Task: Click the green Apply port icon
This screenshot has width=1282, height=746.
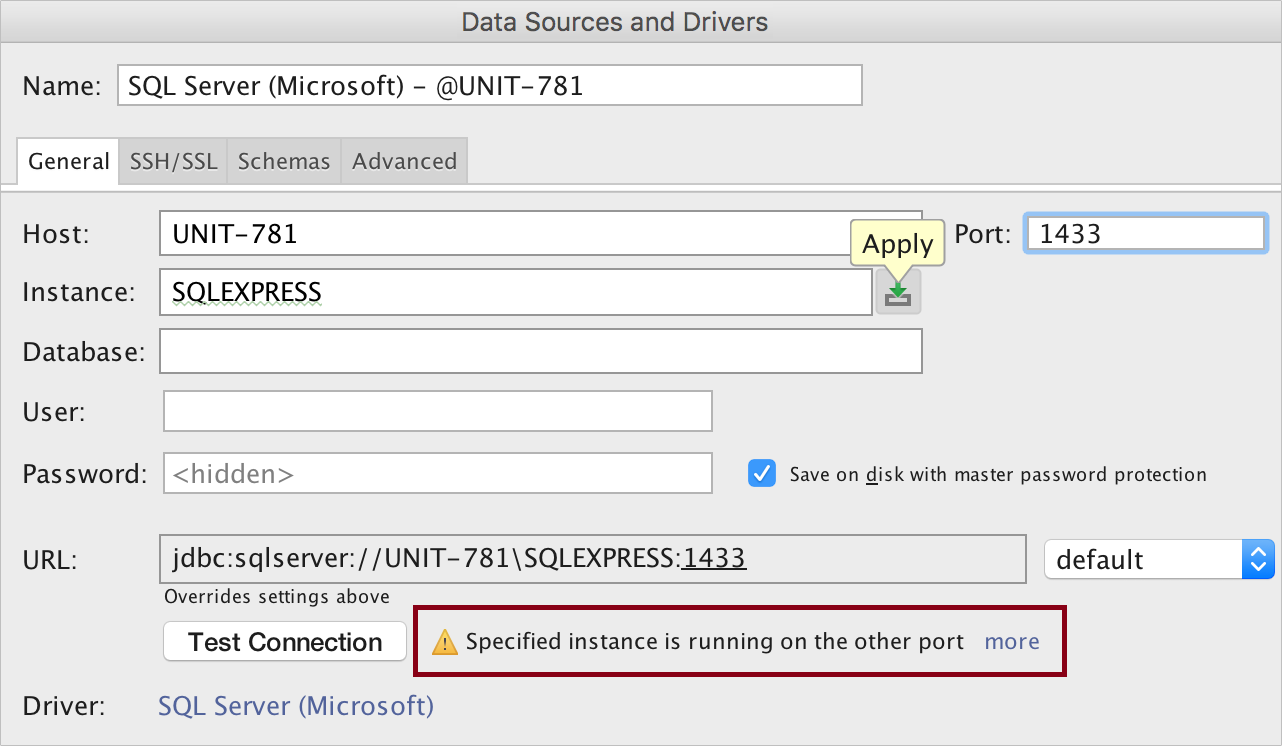Action: point(898,293)
